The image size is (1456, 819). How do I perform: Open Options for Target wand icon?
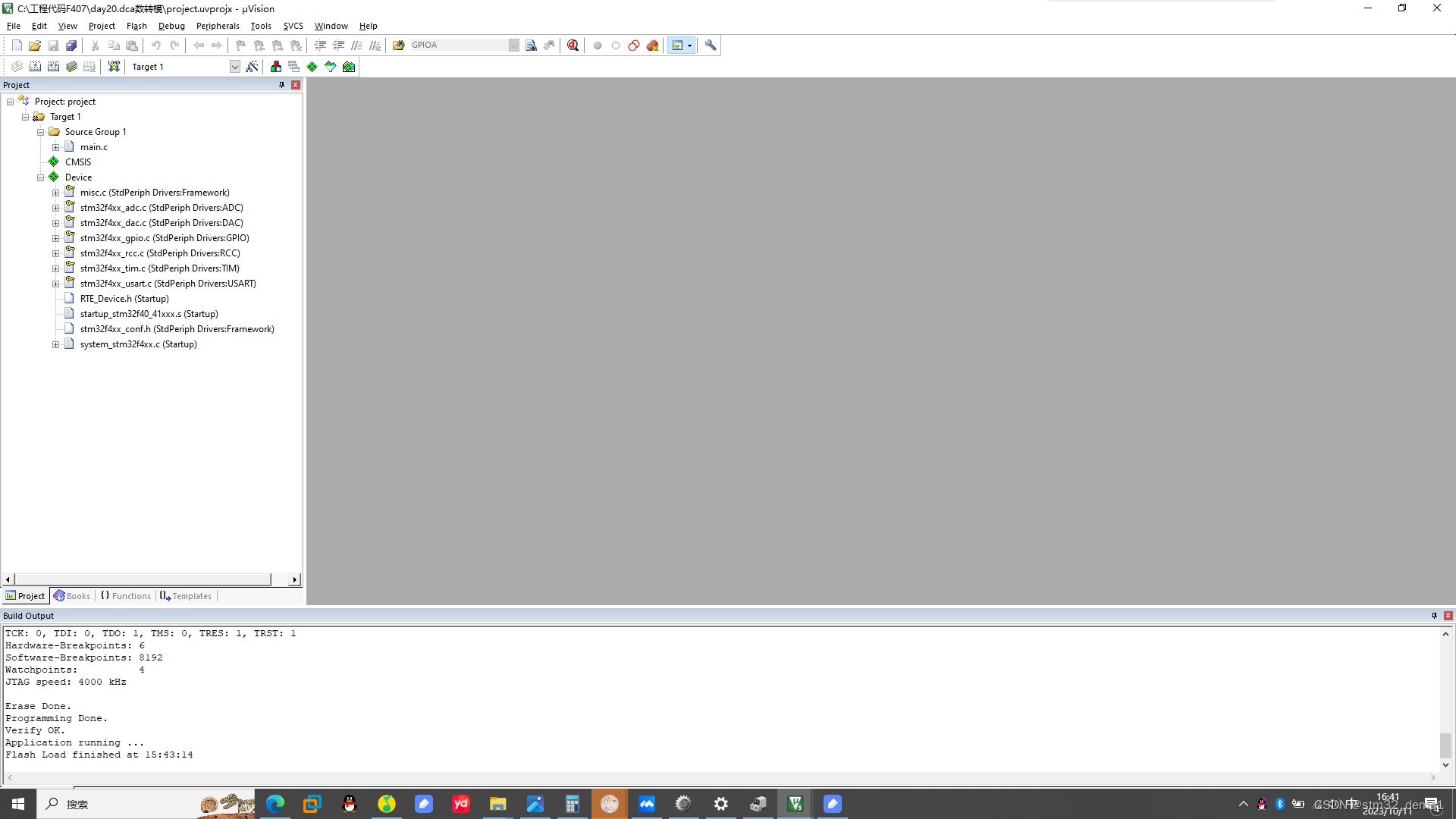(252, 67)
